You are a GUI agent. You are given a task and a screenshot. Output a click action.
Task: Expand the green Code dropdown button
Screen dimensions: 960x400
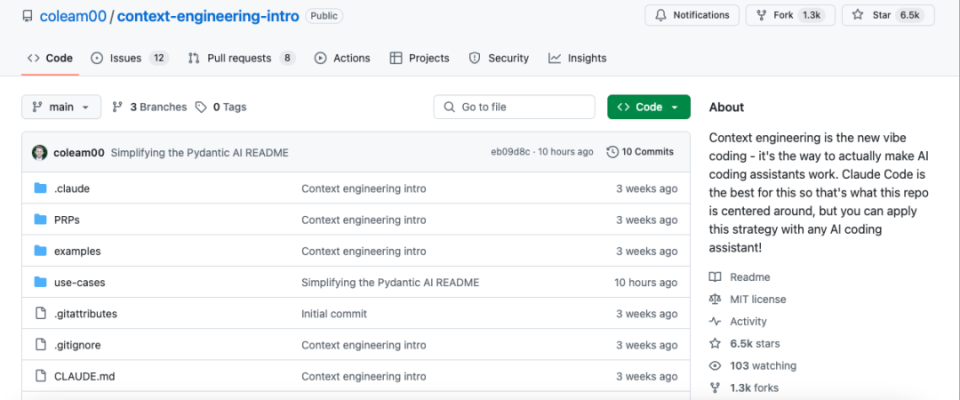648,107
